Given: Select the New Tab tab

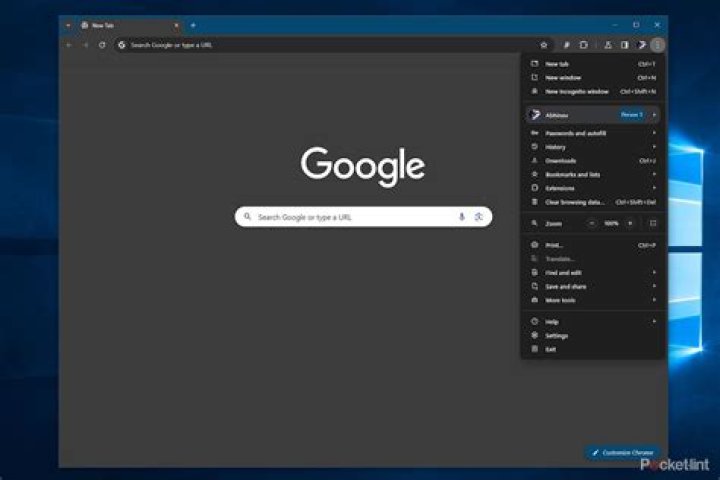Looking at the screenshot, I should (129, 25).
